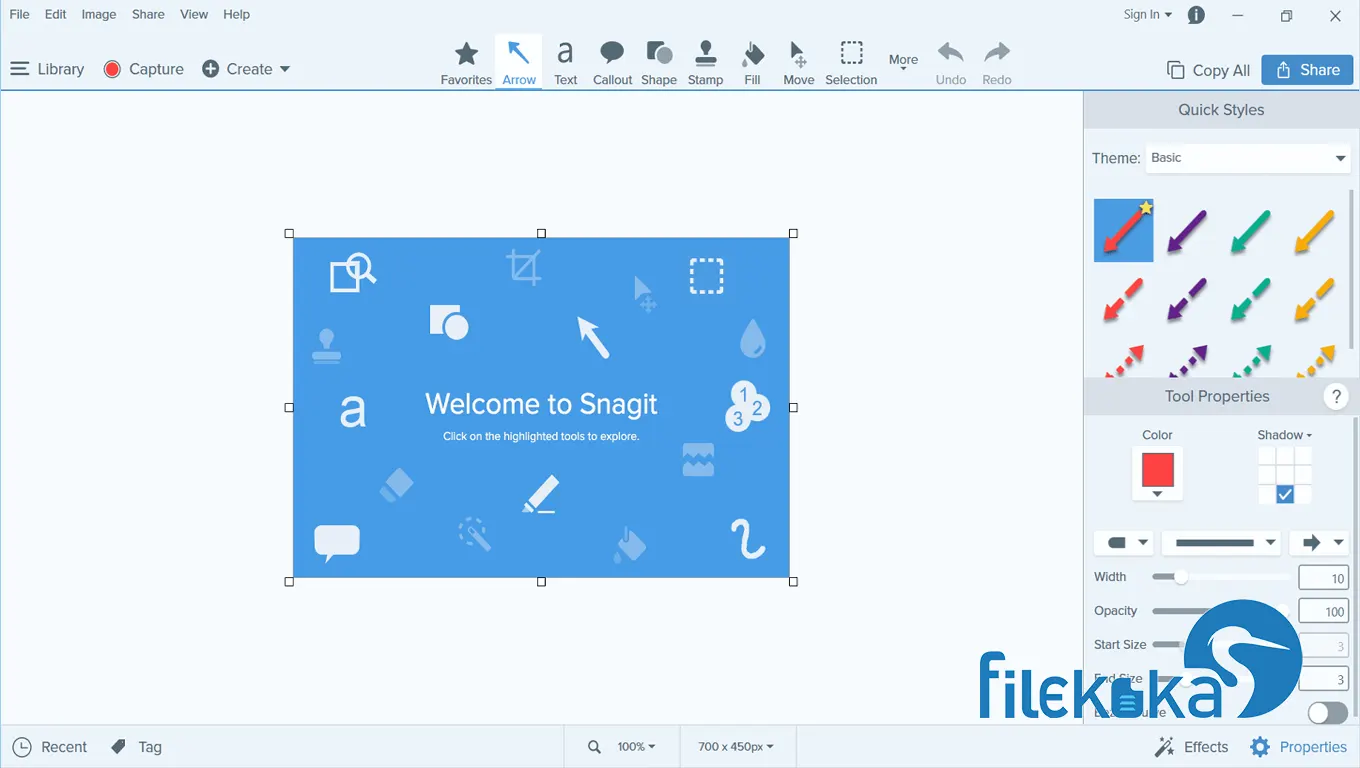Click the Copy All button
This screenshot has height=768, width=1360.
point(1208,70)
